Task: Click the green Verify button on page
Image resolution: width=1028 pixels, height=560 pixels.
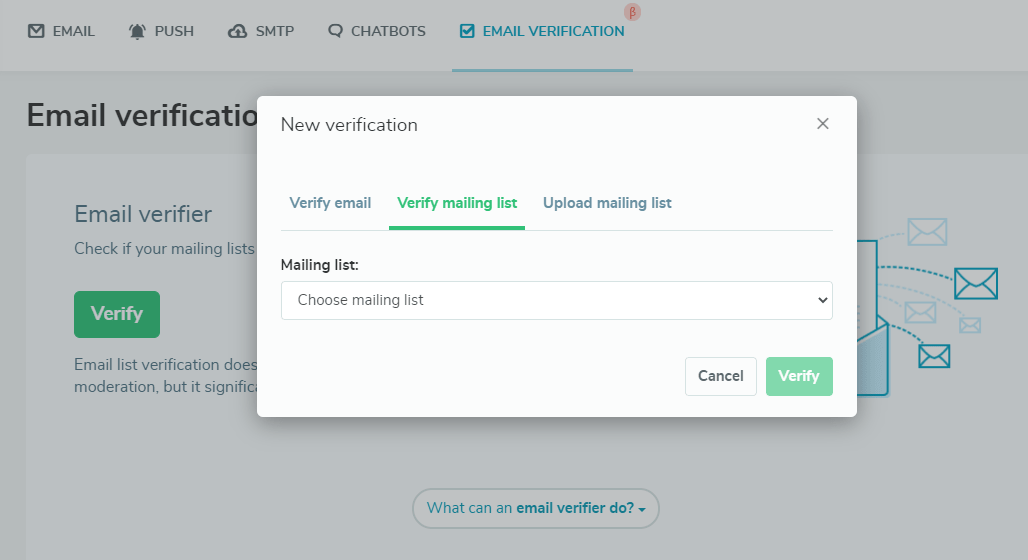Action: (117, 314)
